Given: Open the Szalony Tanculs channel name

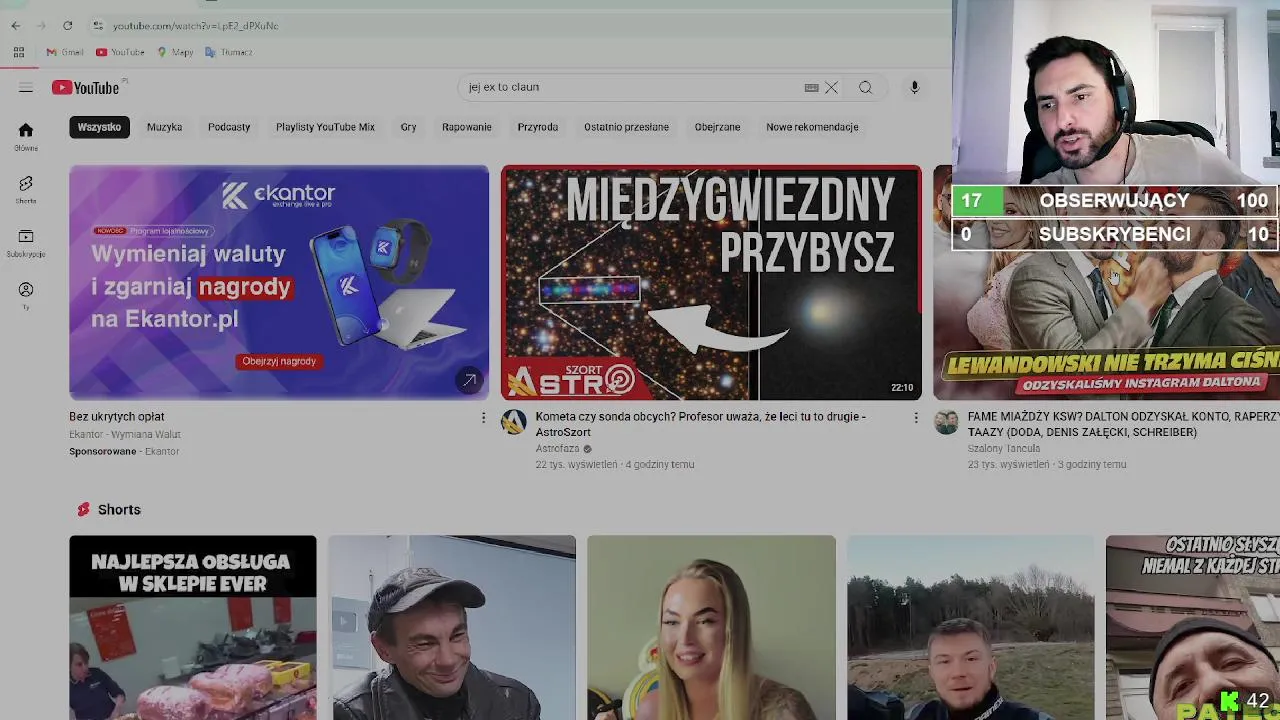Looking at the screenshot, I should pyautogui.click(x=1003, y=449).
